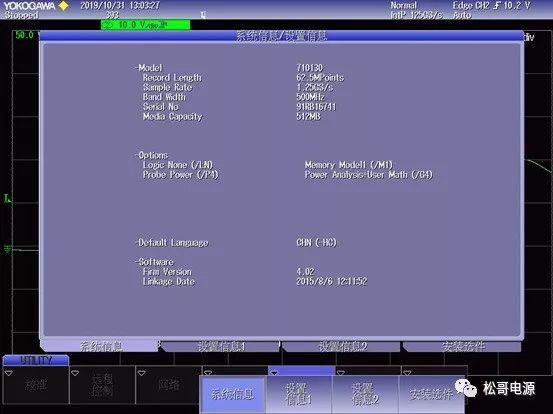Click the Power Analysis+User Math (/G4) option
This screenshot has height=414, width=553.
(x=369, y=175)
